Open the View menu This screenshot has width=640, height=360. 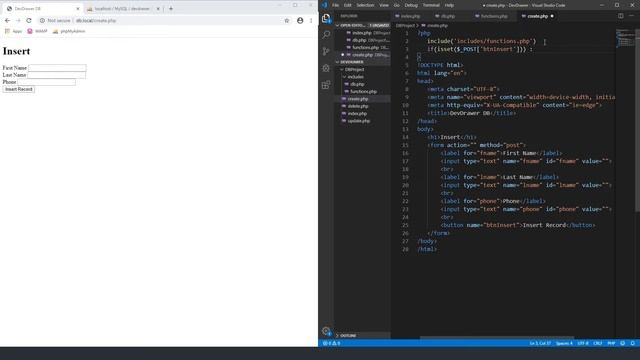click(384, 5)
